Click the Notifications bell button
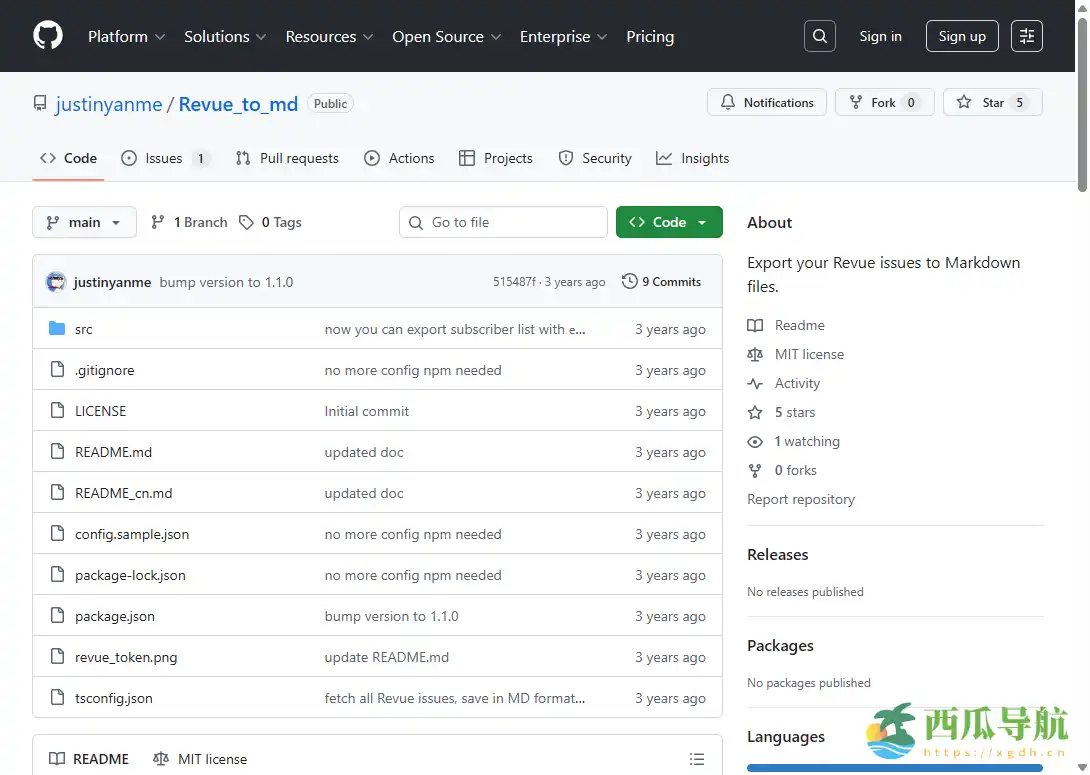Viewport: 1090px width, 775px height. 767,102
